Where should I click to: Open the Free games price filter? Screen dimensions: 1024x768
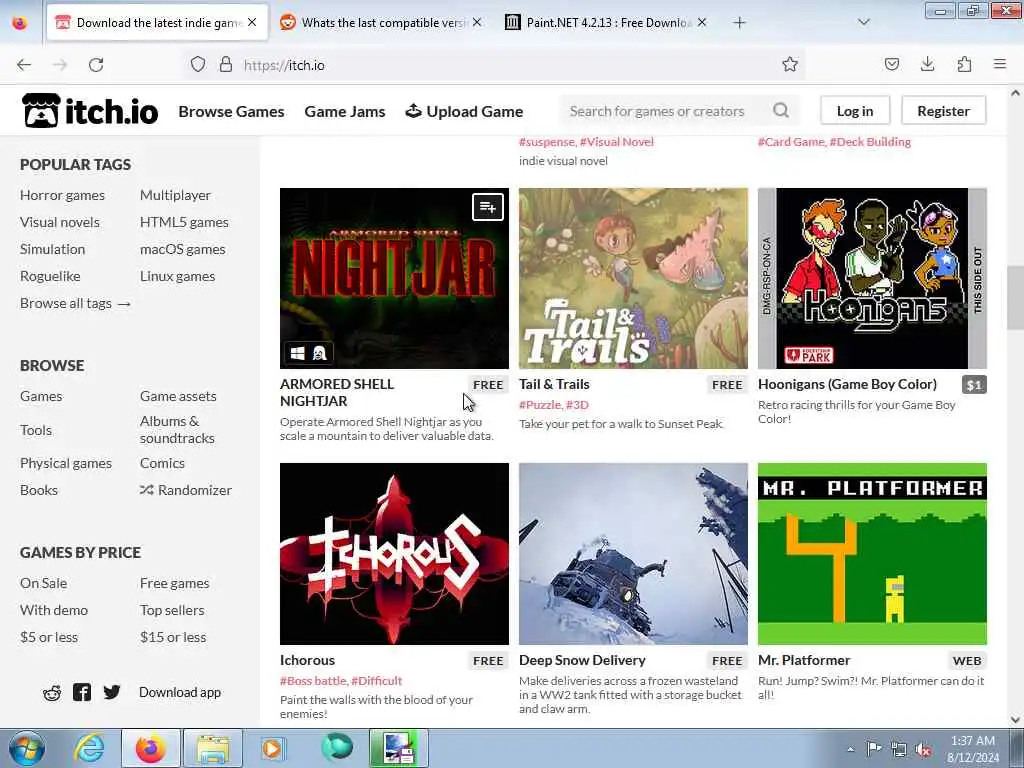point(174,583)
